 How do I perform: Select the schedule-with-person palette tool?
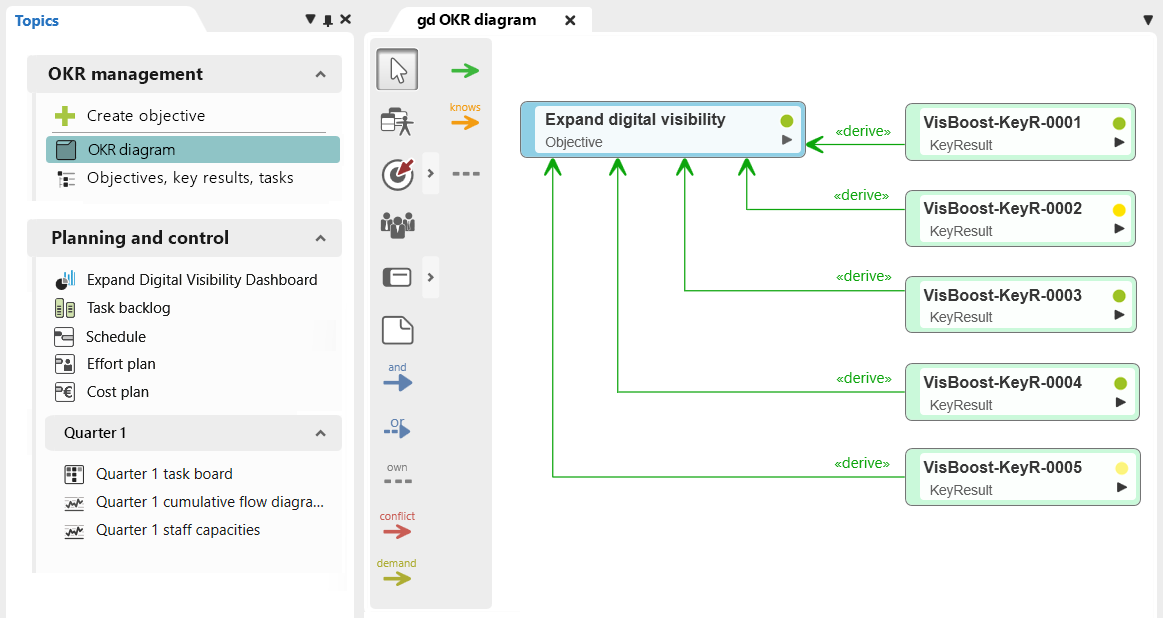coord(397,122)
